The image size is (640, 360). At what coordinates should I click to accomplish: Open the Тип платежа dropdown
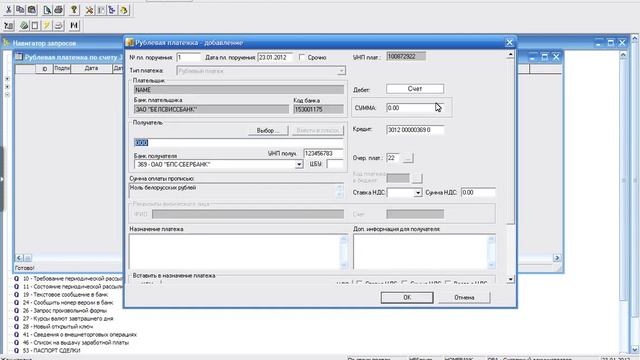coord(341,71)
